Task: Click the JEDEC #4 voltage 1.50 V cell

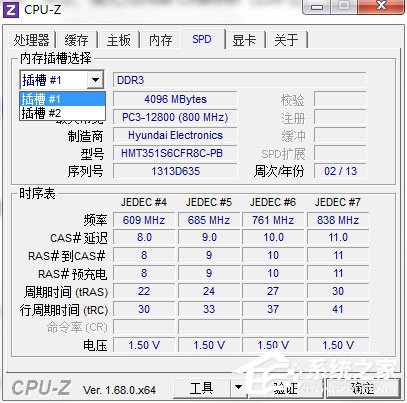Action: 144,345
